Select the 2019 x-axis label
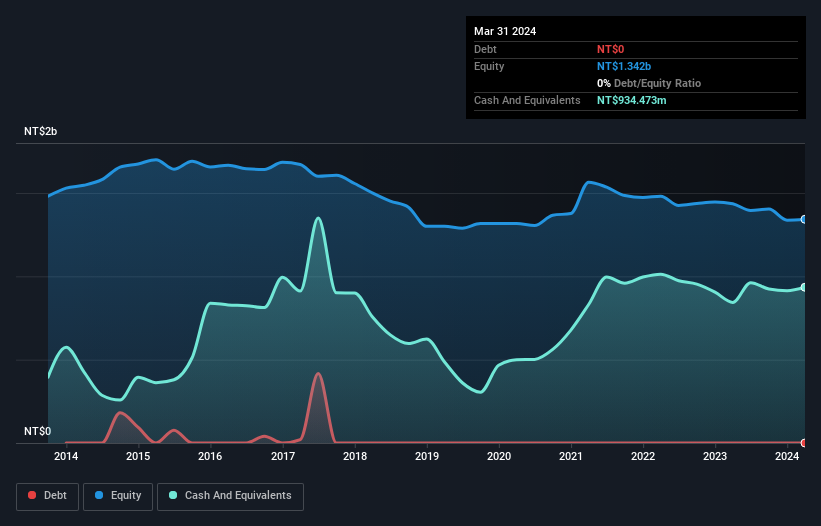This screenshot has height=526, width=821. [x=427, y=456]
